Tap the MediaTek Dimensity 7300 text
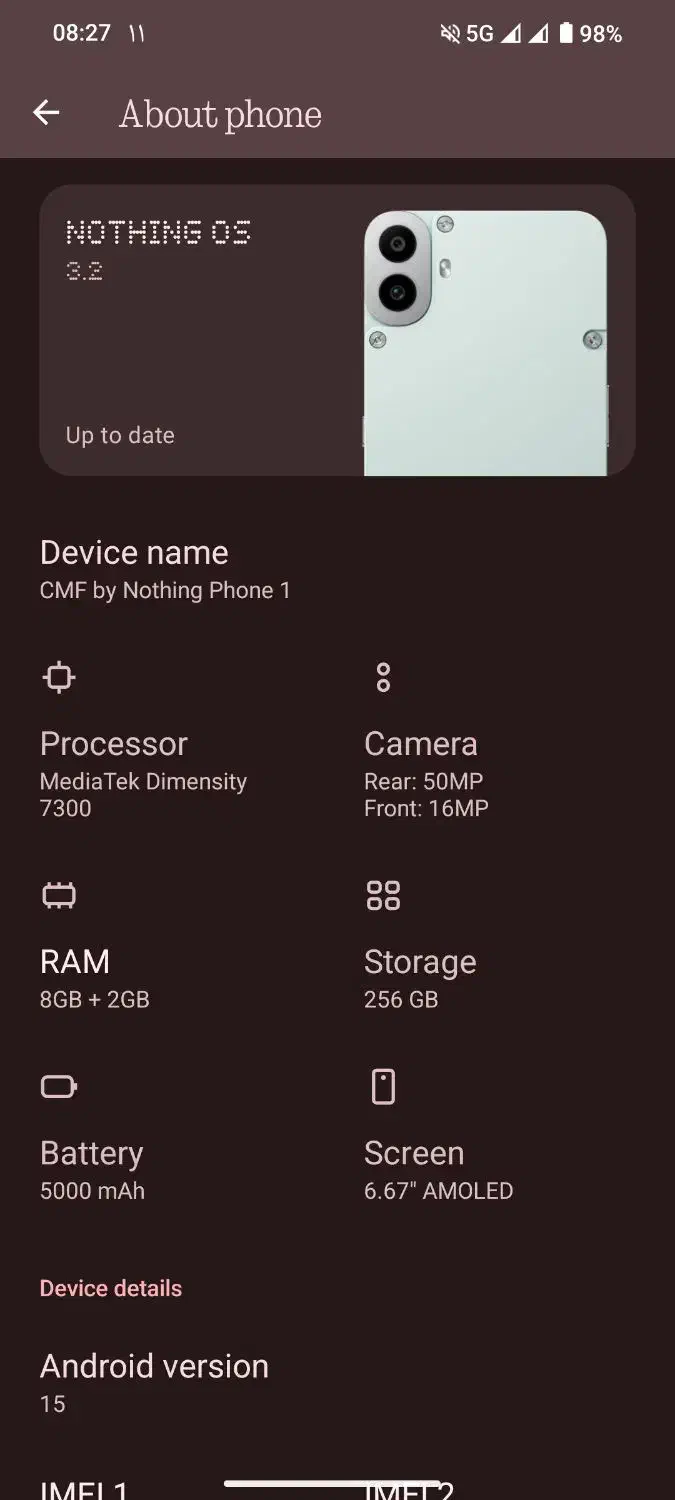Screen dimensions: 675x1500 point(143,794)
